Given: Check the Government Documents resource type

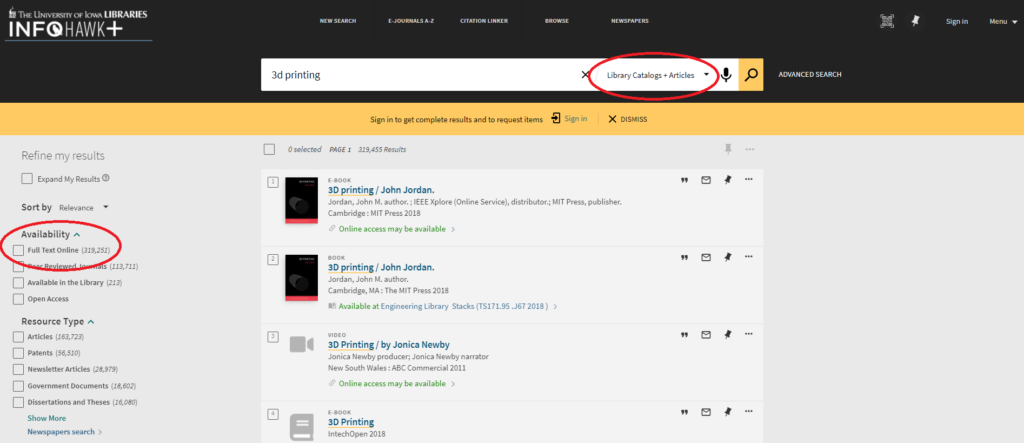Looking at the screenshot, I should tap(18, 386).
